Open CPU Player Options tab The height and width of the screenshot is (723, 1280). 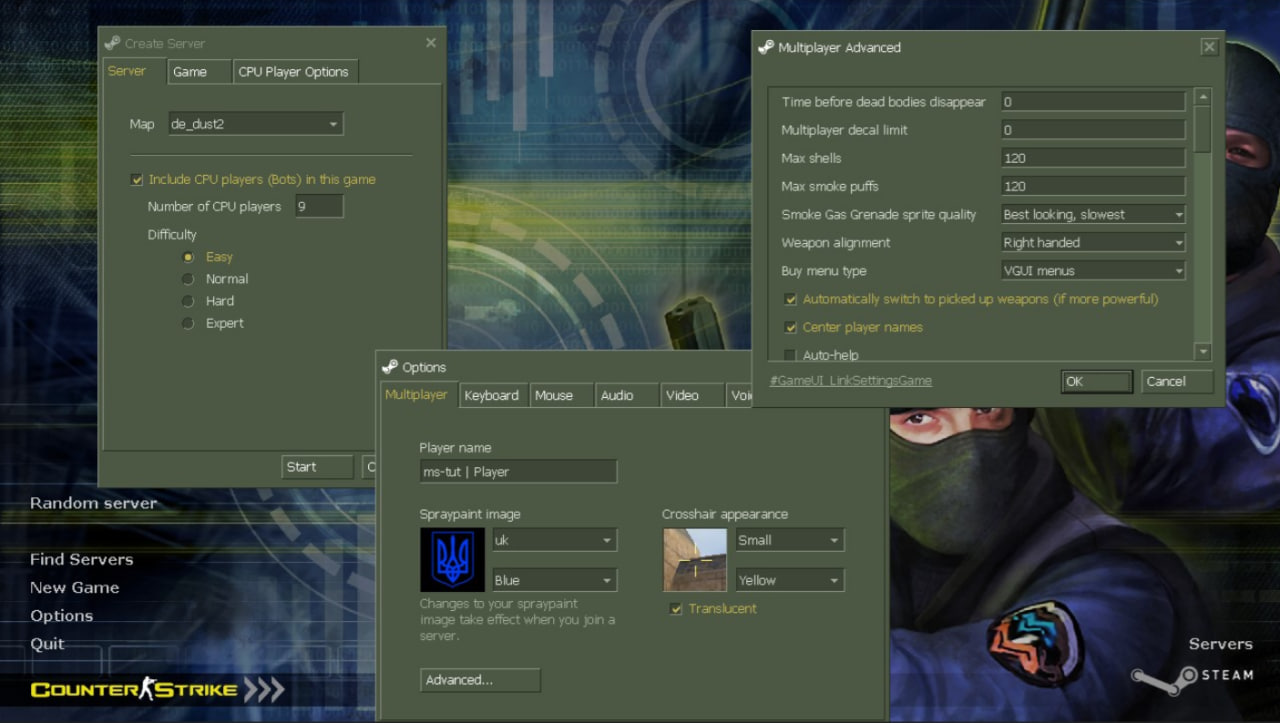point(294,72)
